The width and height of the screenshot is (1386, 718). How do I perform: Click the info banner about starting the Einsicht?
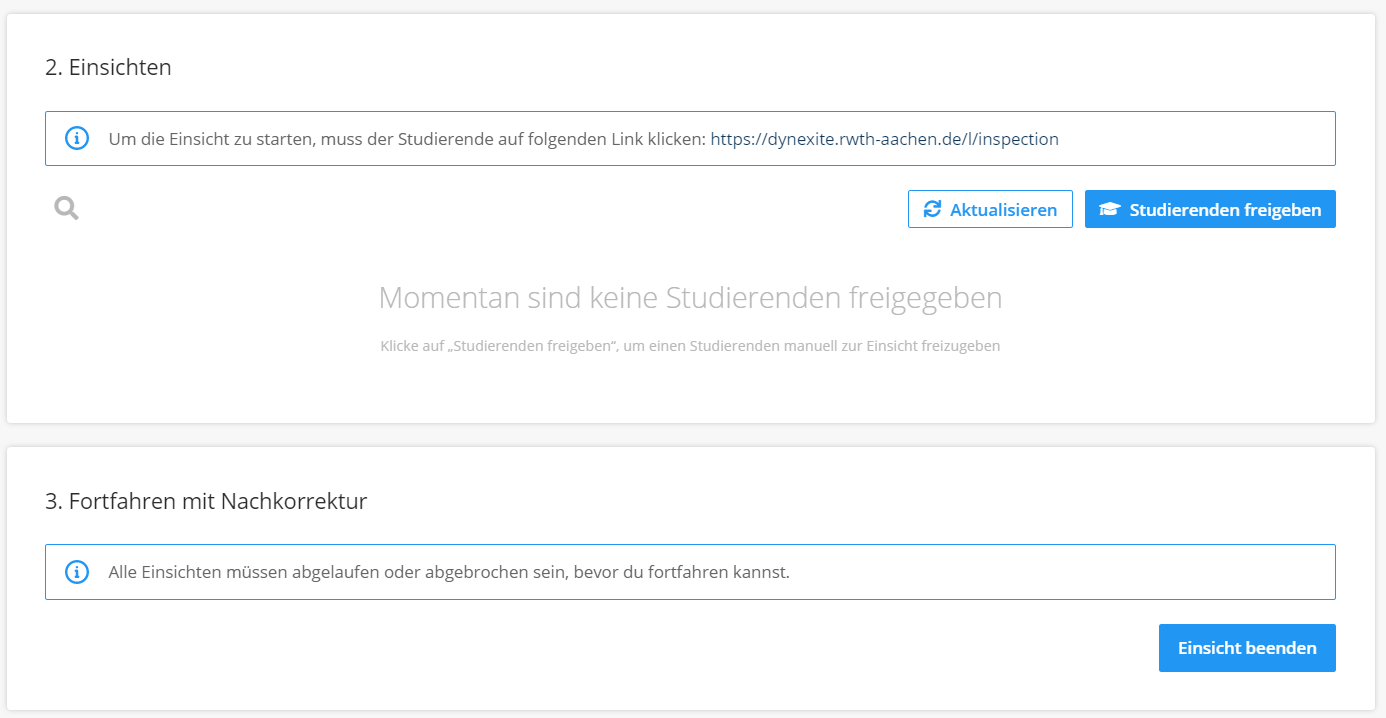point(690,138)
